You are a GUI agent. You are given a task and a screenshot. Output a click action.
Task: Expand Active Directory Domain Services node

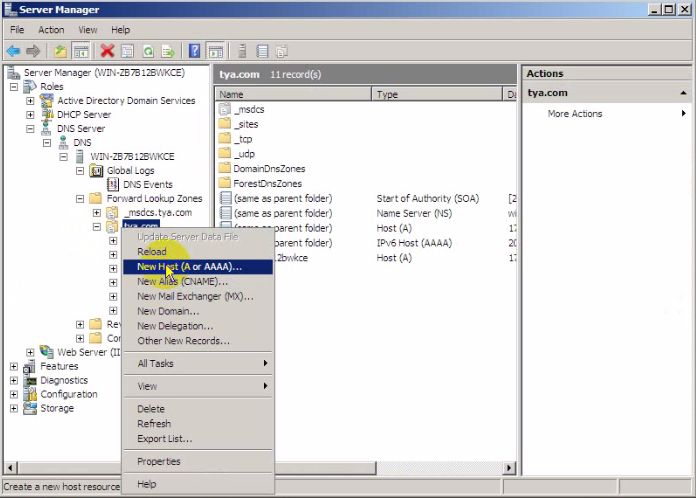(30, 101)
